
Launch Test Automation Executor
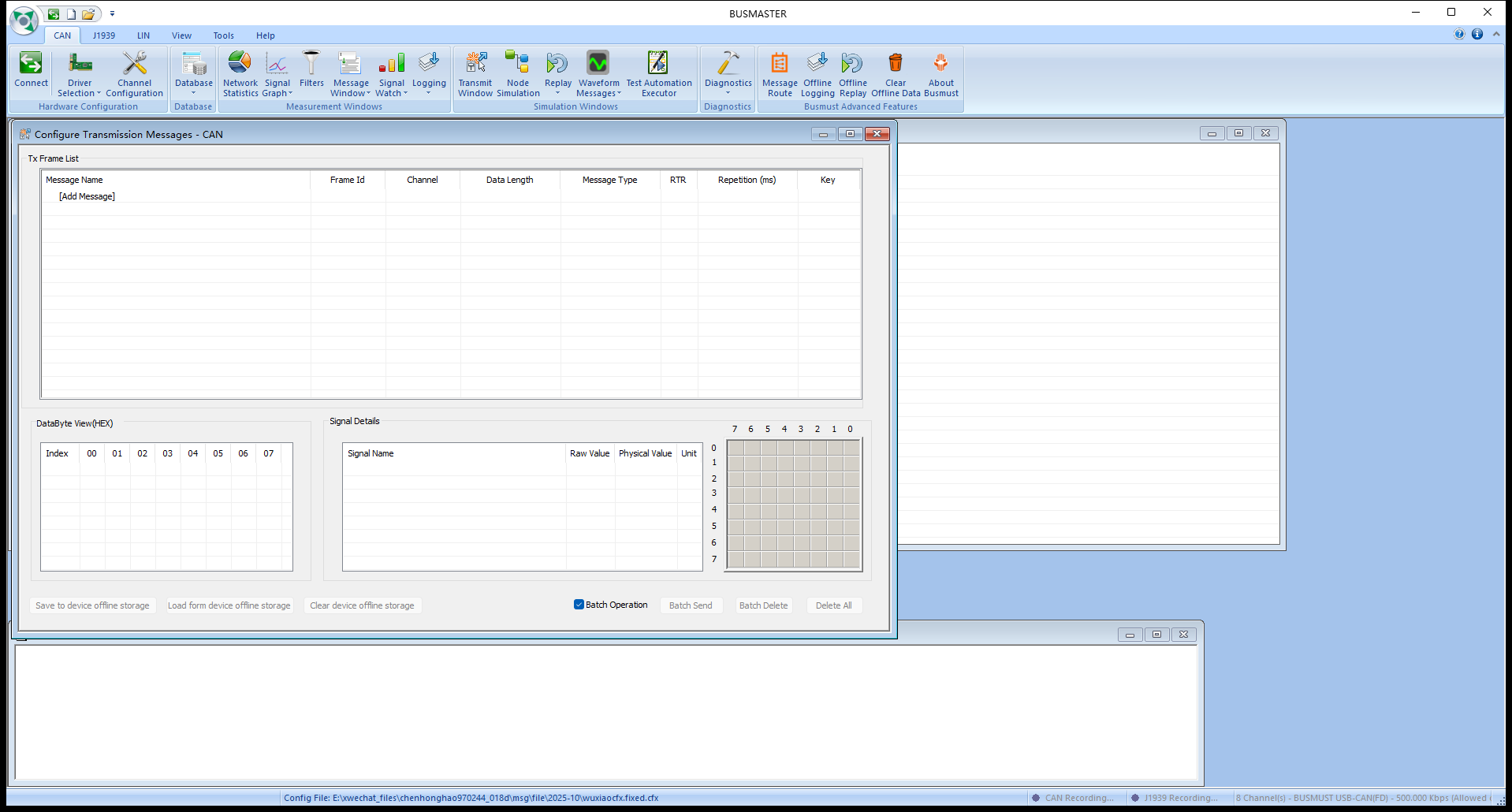coord(659,73)
